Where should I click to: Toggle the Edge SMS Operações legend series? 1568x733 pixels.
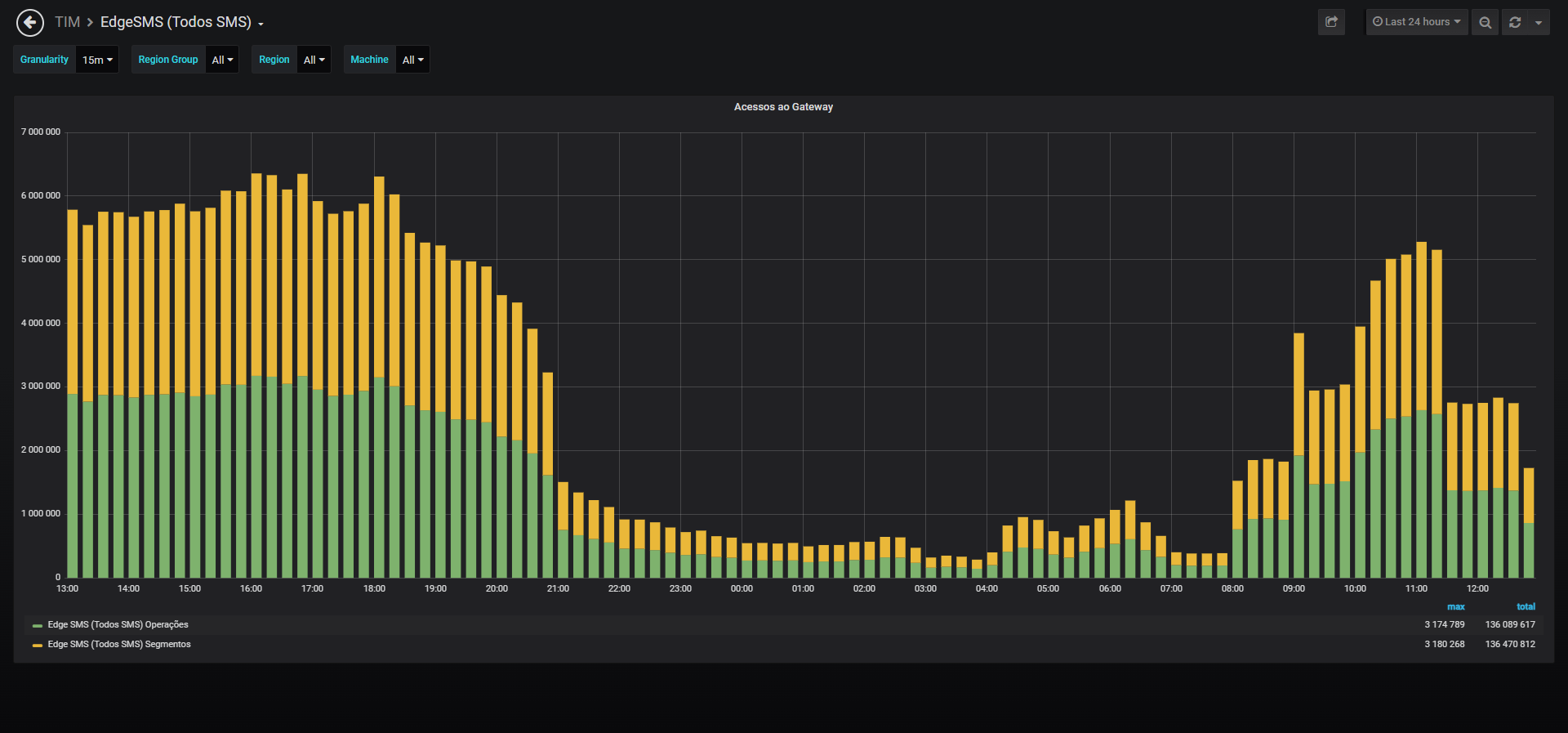click(x=118, y=624)
